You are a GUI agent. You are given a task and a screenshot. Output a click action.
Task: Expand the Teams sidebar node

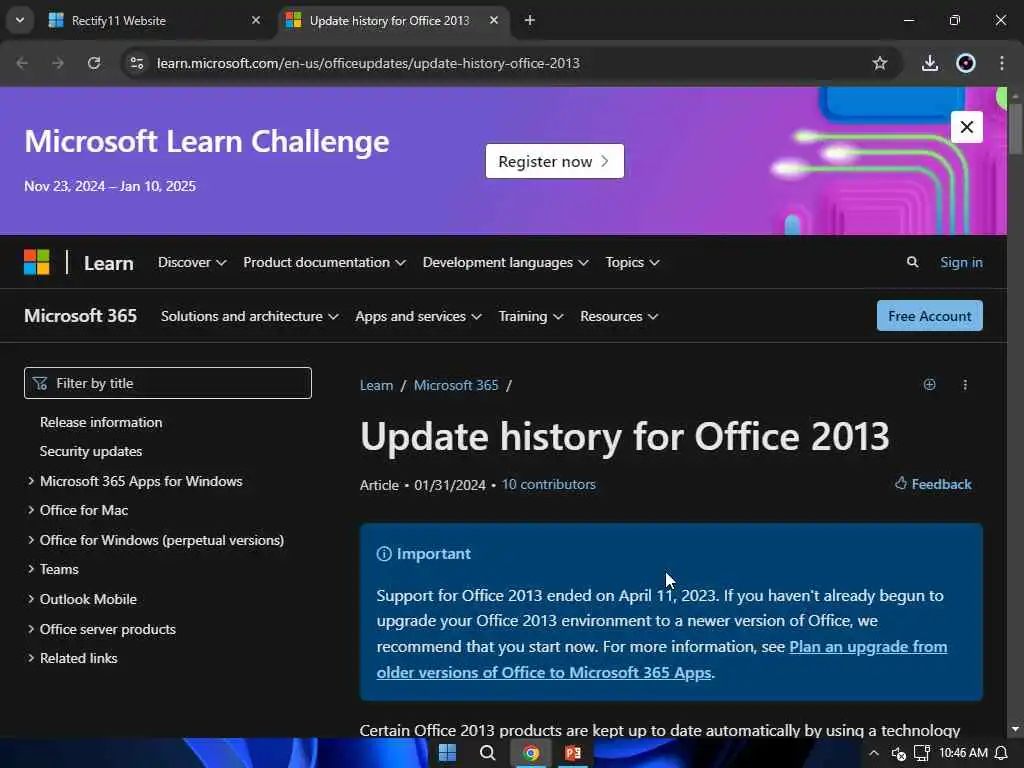[31, 569]
